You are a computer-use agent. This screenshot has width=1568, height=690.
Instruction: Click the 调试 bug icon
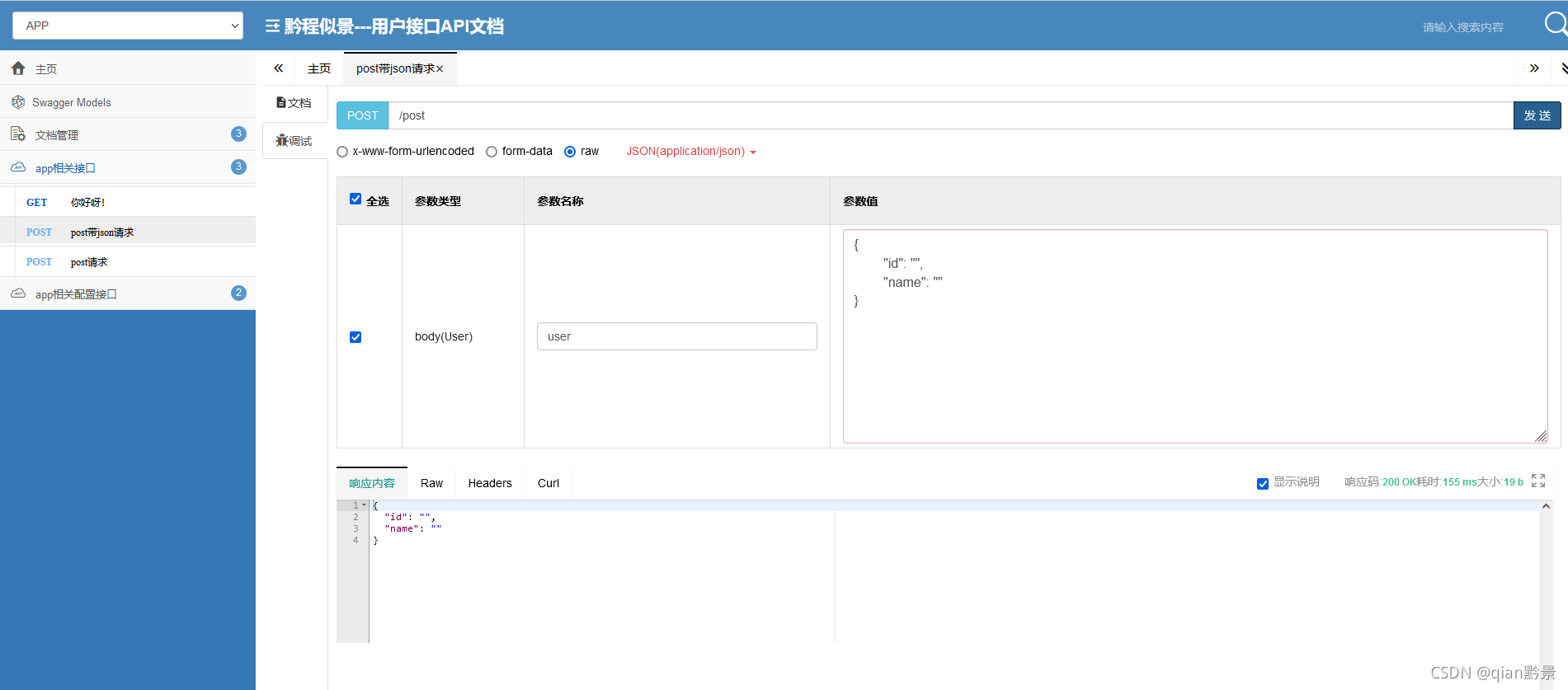281,140
